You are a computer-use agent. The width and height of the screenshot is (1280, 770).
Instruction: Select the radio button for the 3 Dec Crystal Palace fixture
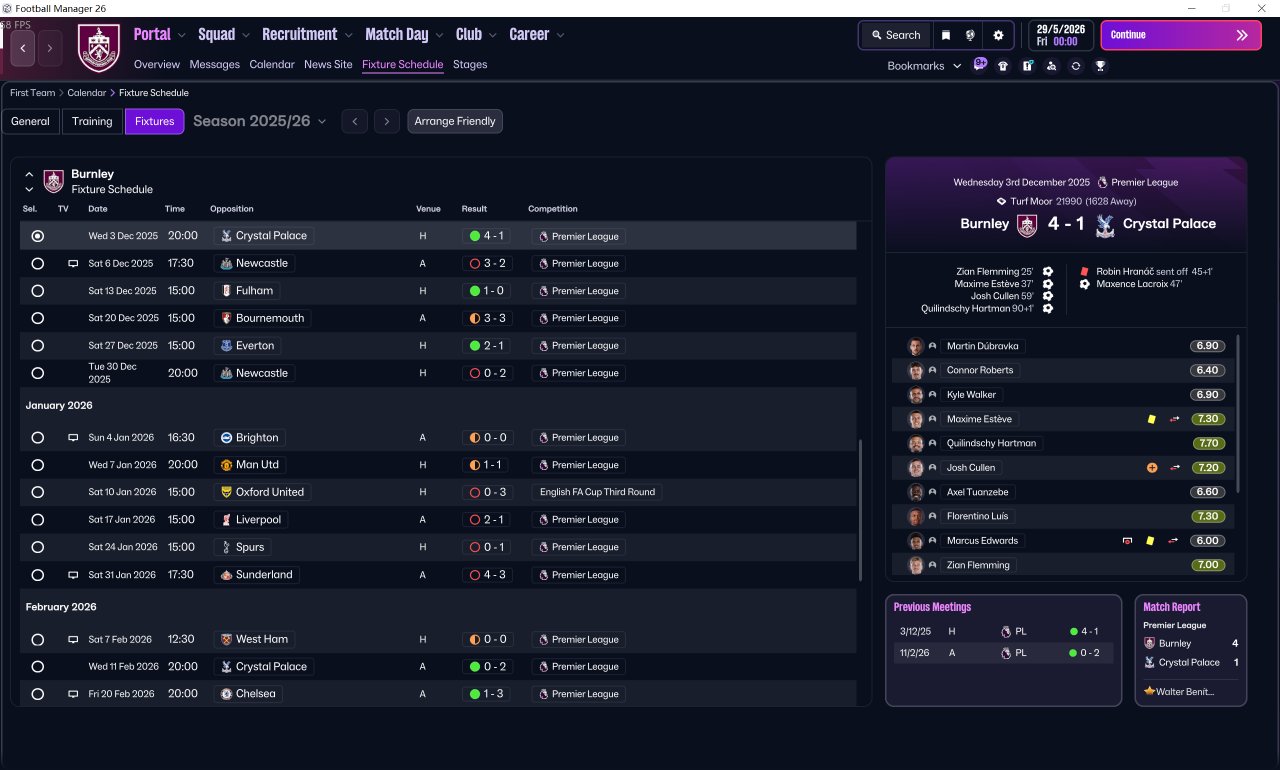[x=38, y=237]
